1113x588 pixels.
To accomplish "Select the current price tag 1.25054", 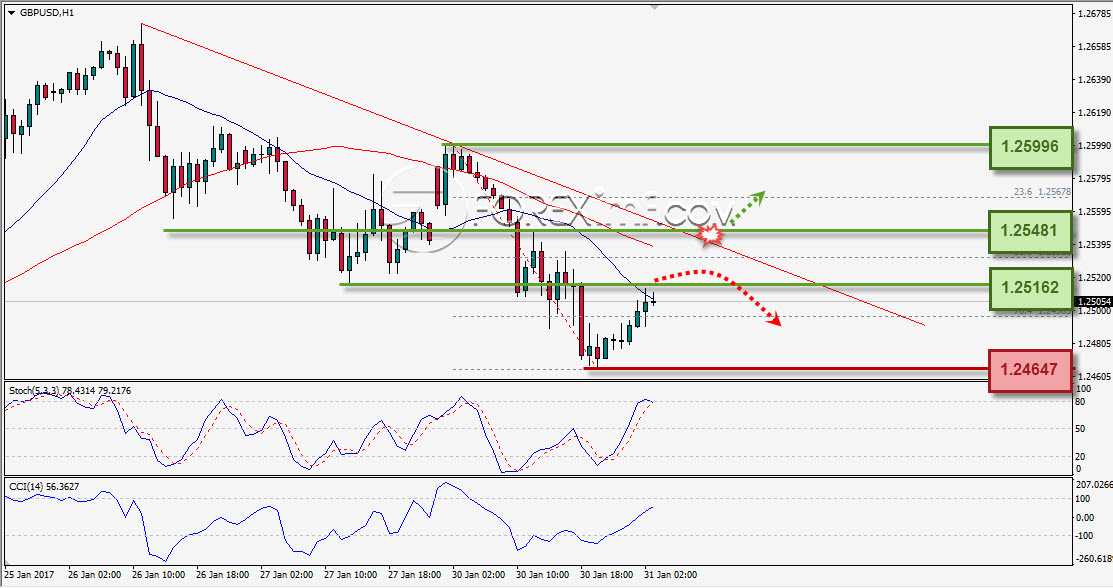I will click(x=1093, y=301).
